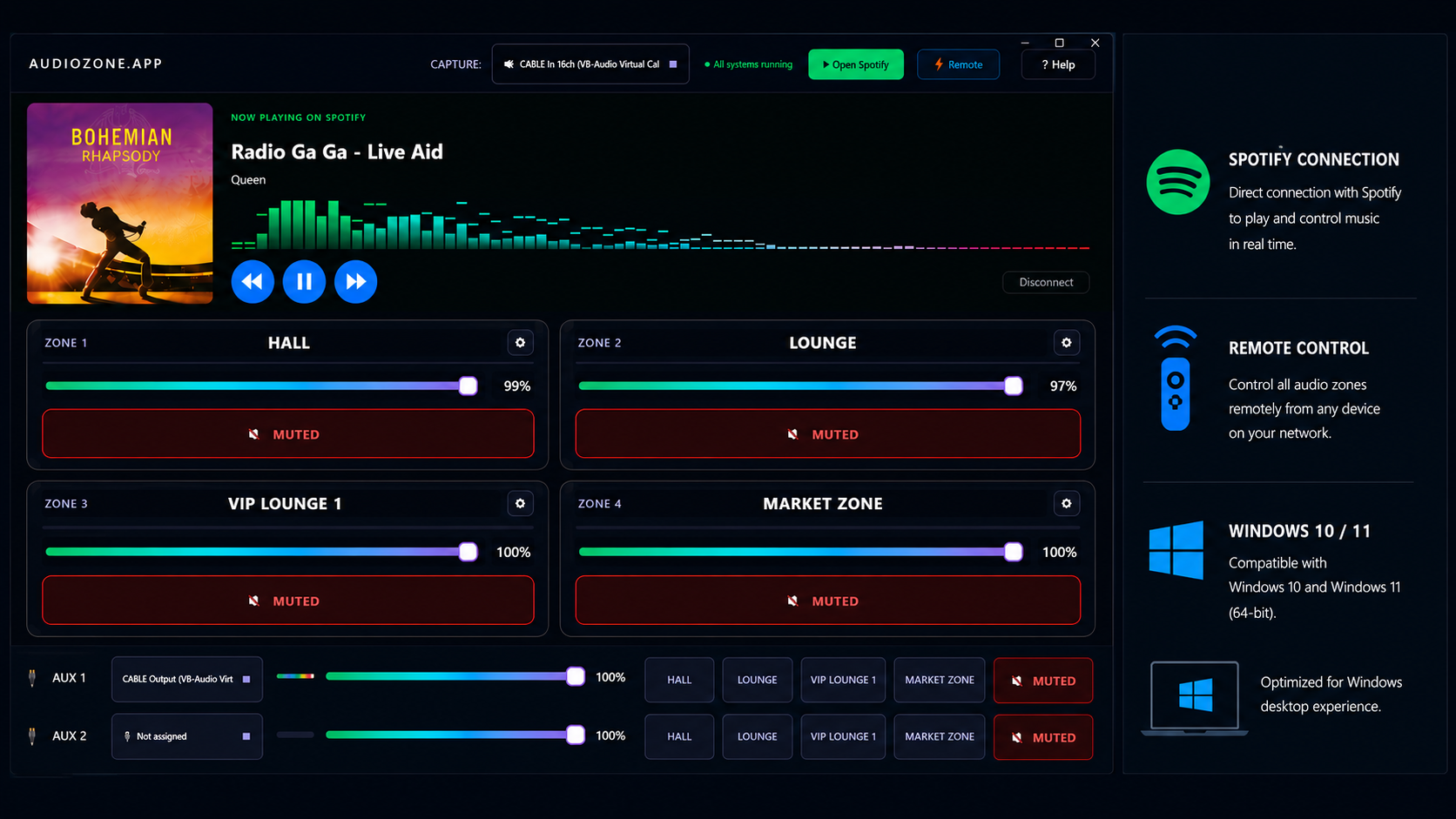The width and height of the screenshot is (1456, 819).
Task: Route AUX 2 to VIP Lounge 1
Action: [843, 736]
